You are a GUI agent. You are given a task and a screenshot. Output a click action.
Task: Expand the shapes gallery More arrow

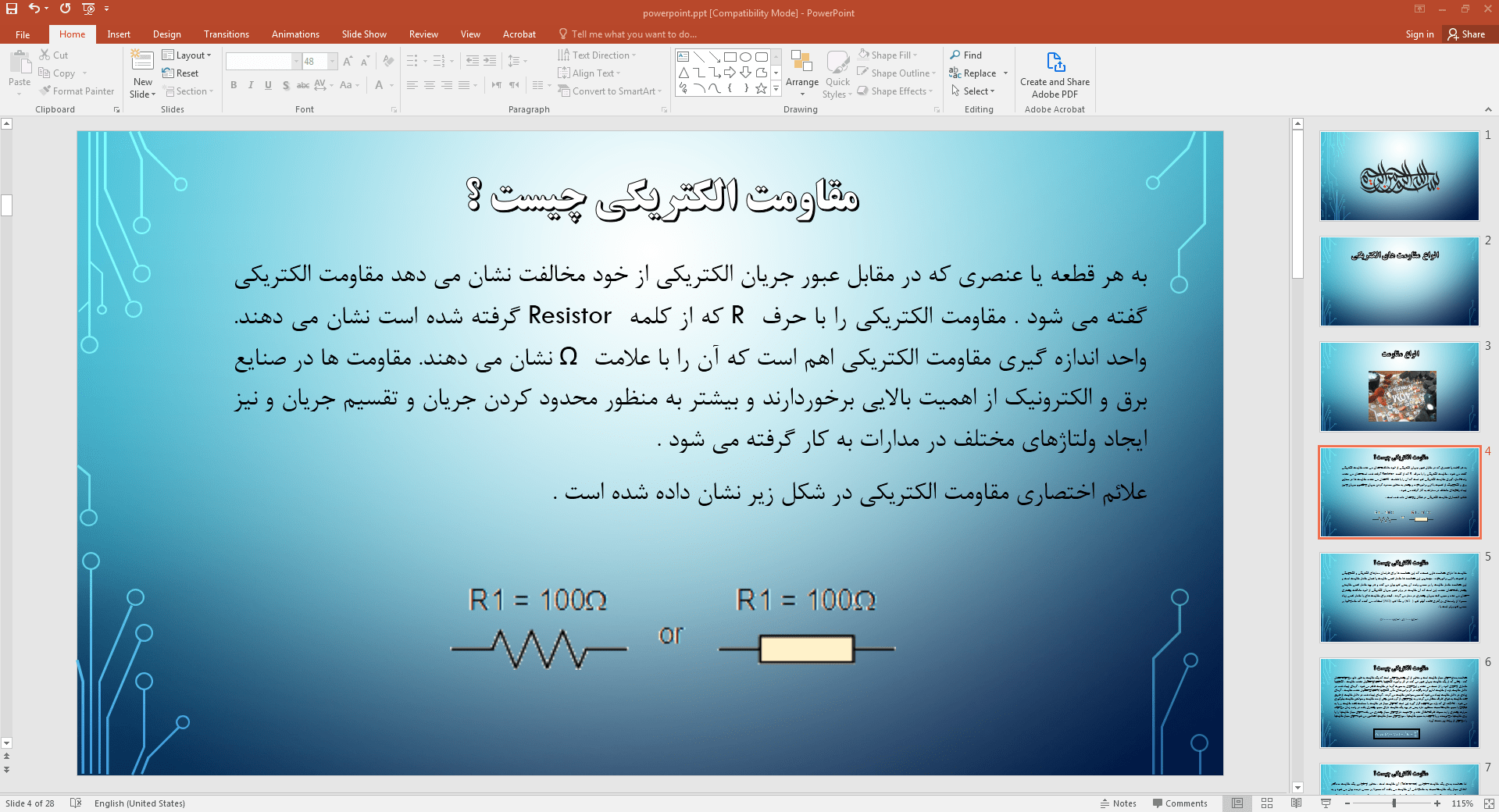[x=776, y=88]
